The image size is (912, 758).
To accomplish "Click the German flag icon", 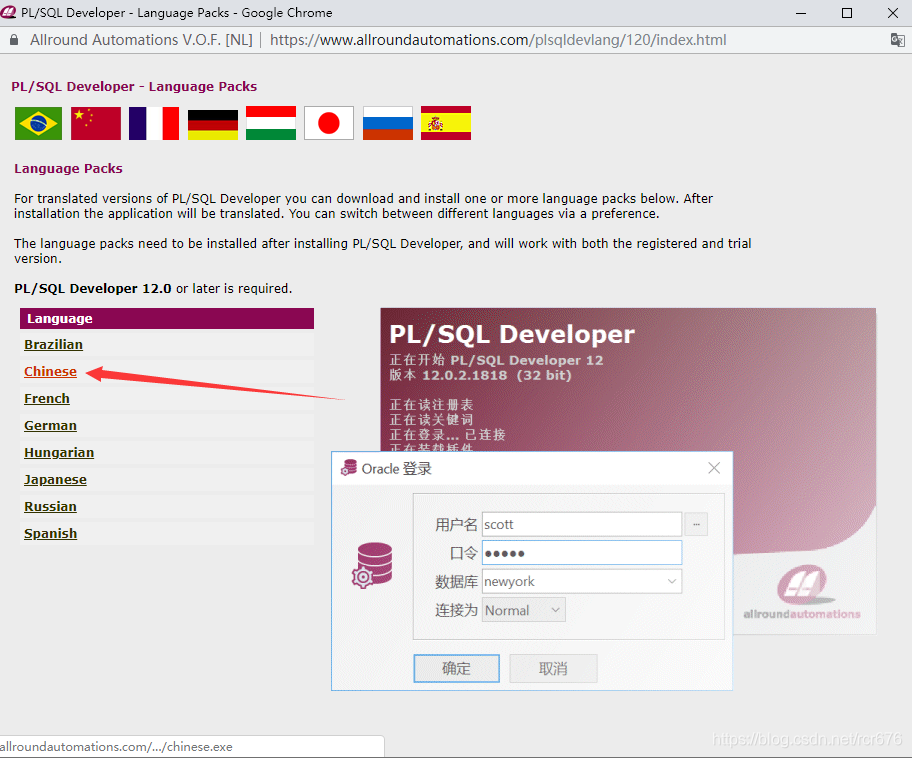I will coord(213,123).
